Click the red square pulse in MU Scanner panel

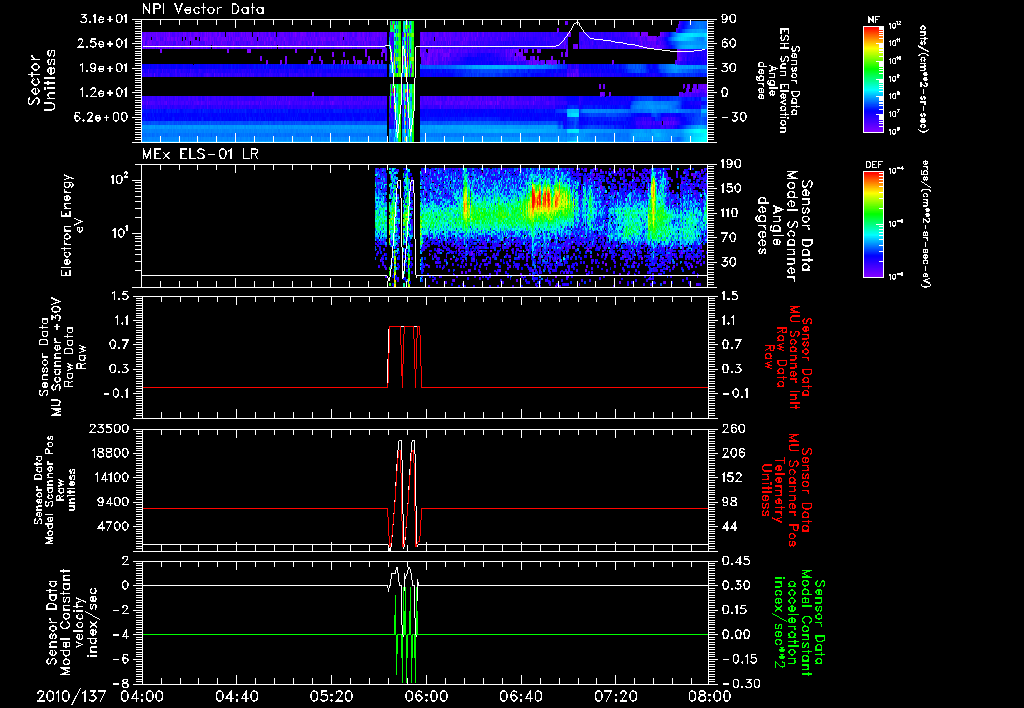pos(405,357)
